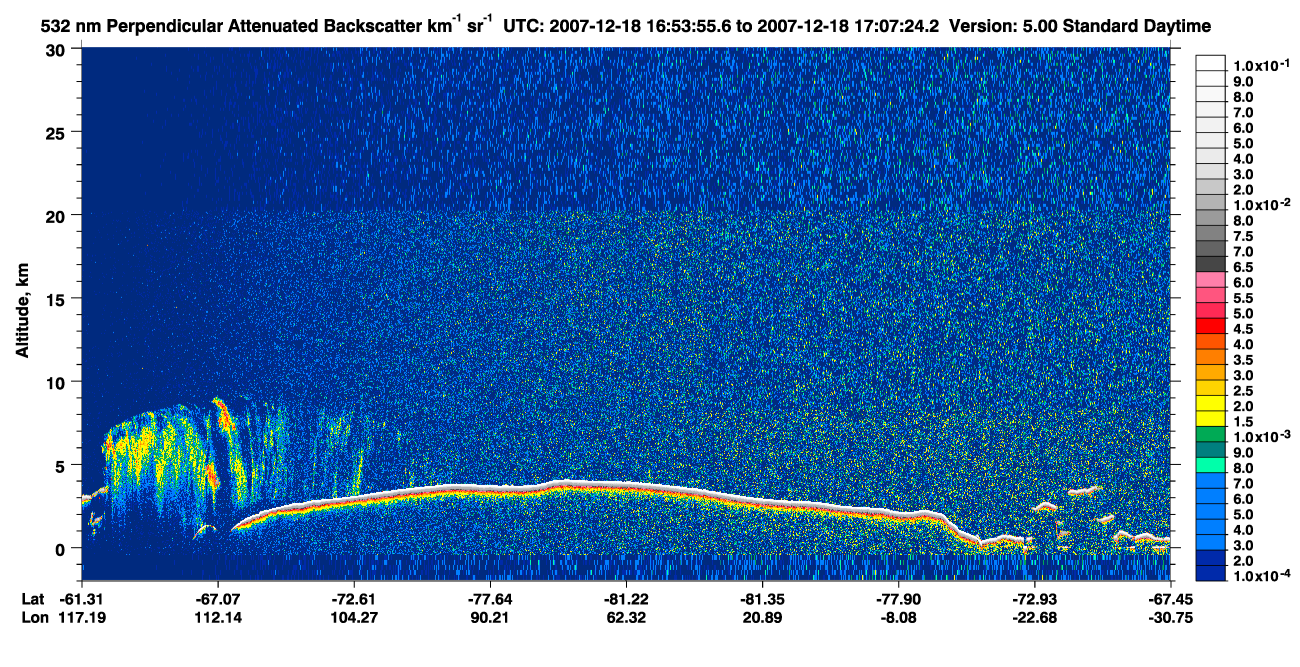1300x667 pixels.
Task: Select latitude value -72.61
Action: tap(355, 598)
